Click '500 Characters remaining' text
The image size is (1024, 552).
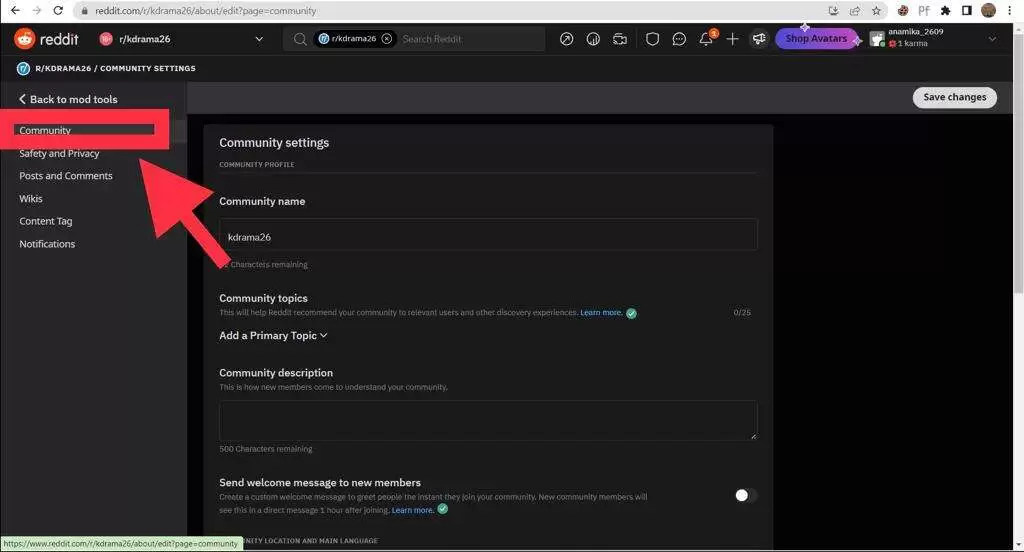pyautogui.click(x=266, y=449)
